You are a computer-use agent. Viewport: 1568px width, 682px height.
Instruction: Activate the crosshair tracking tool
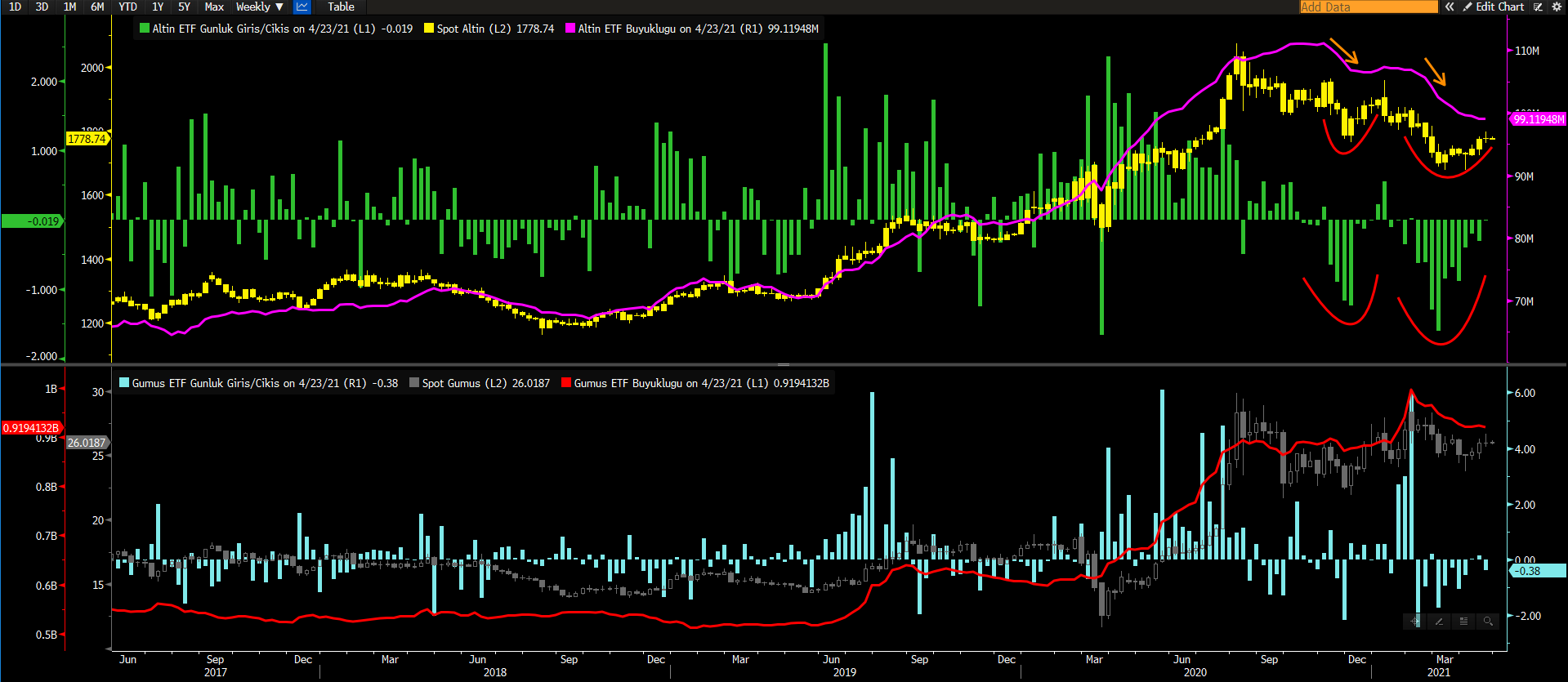click(1415, 622)
